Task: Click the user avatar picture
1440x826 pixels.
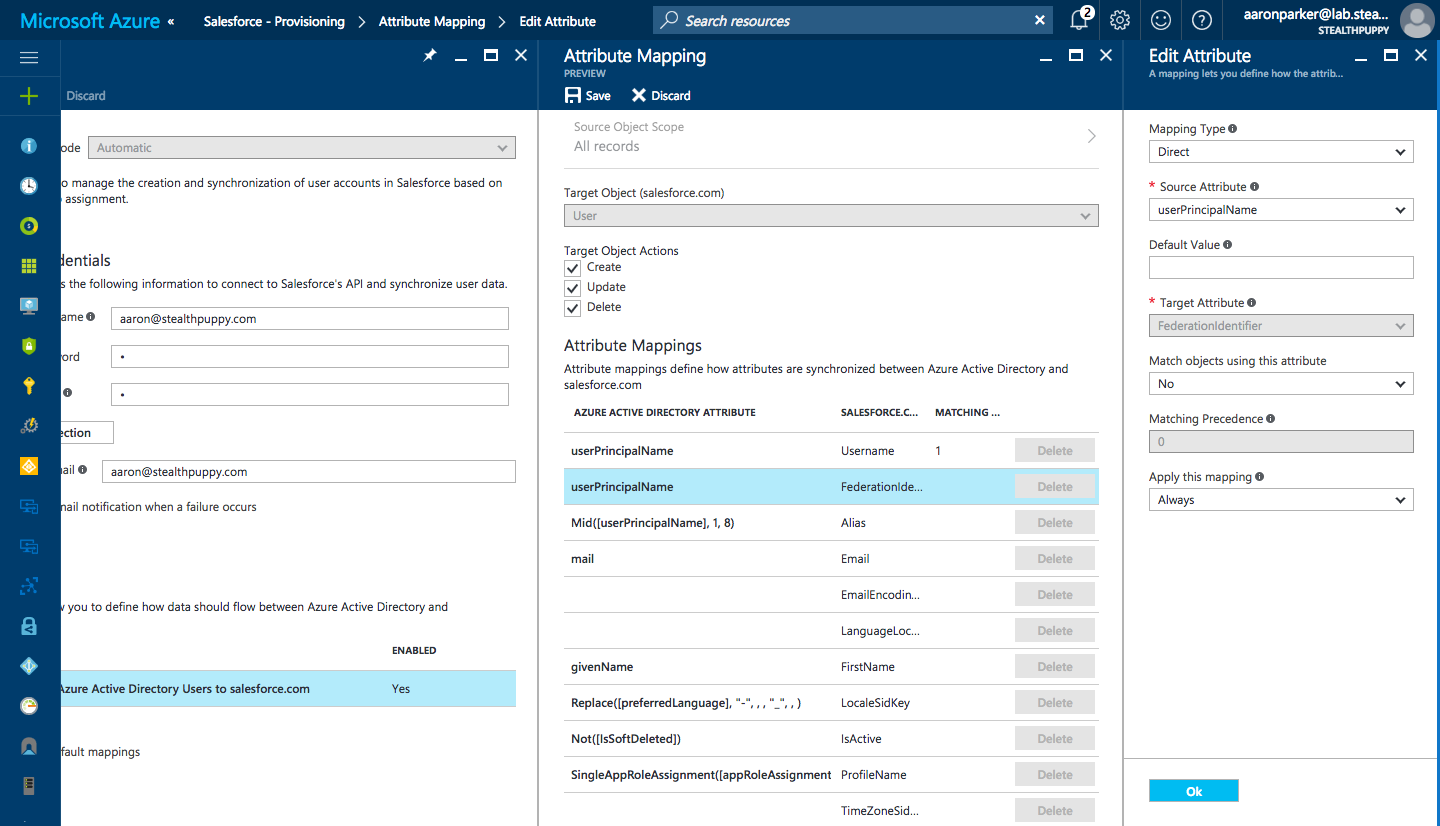Action: pos(1417,20)
